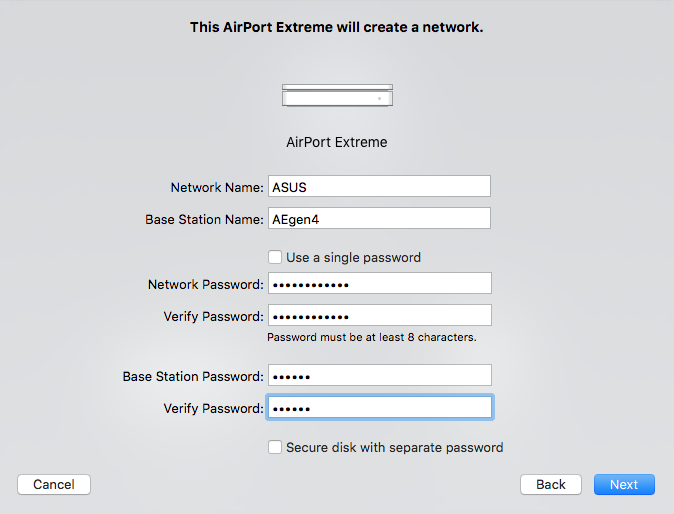This screenshot has height=514, width=674.
Task: Click the Base Station Name field with AEgen4
Action: coord(379,218)
